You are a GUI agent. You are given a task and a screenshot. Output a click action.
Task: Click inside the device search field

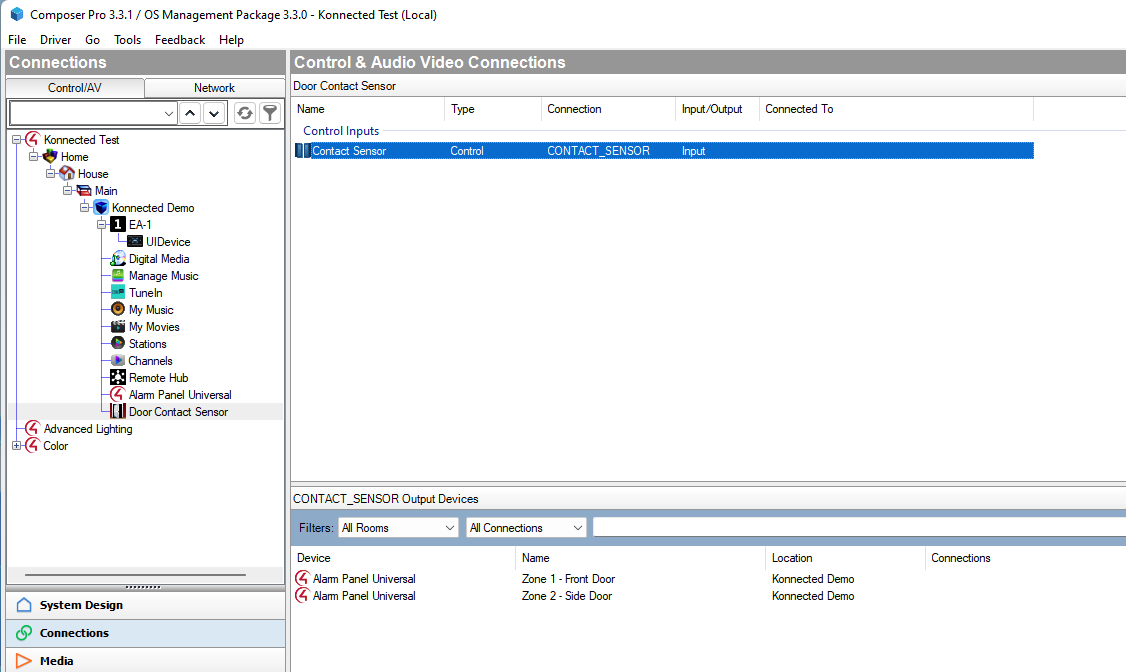(85, 113)
